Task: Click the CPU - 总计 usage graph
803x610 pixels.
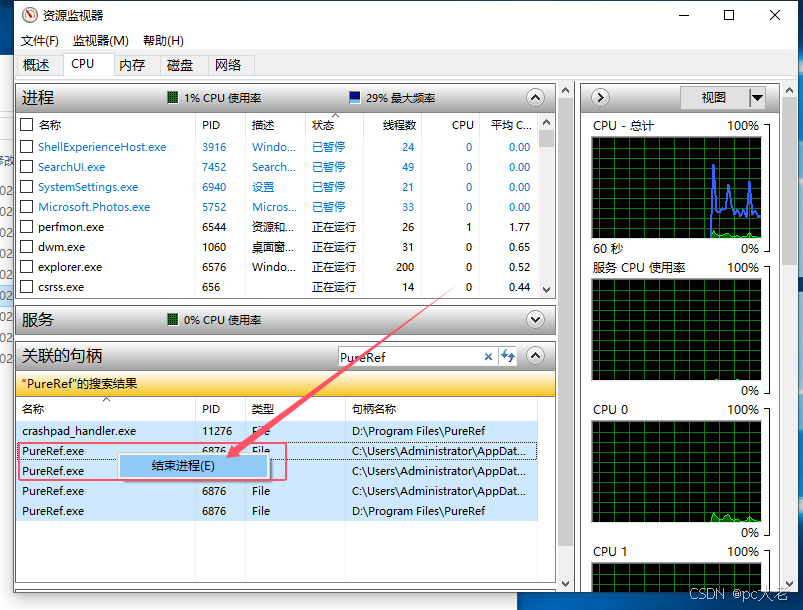Action: coord(676,187)
